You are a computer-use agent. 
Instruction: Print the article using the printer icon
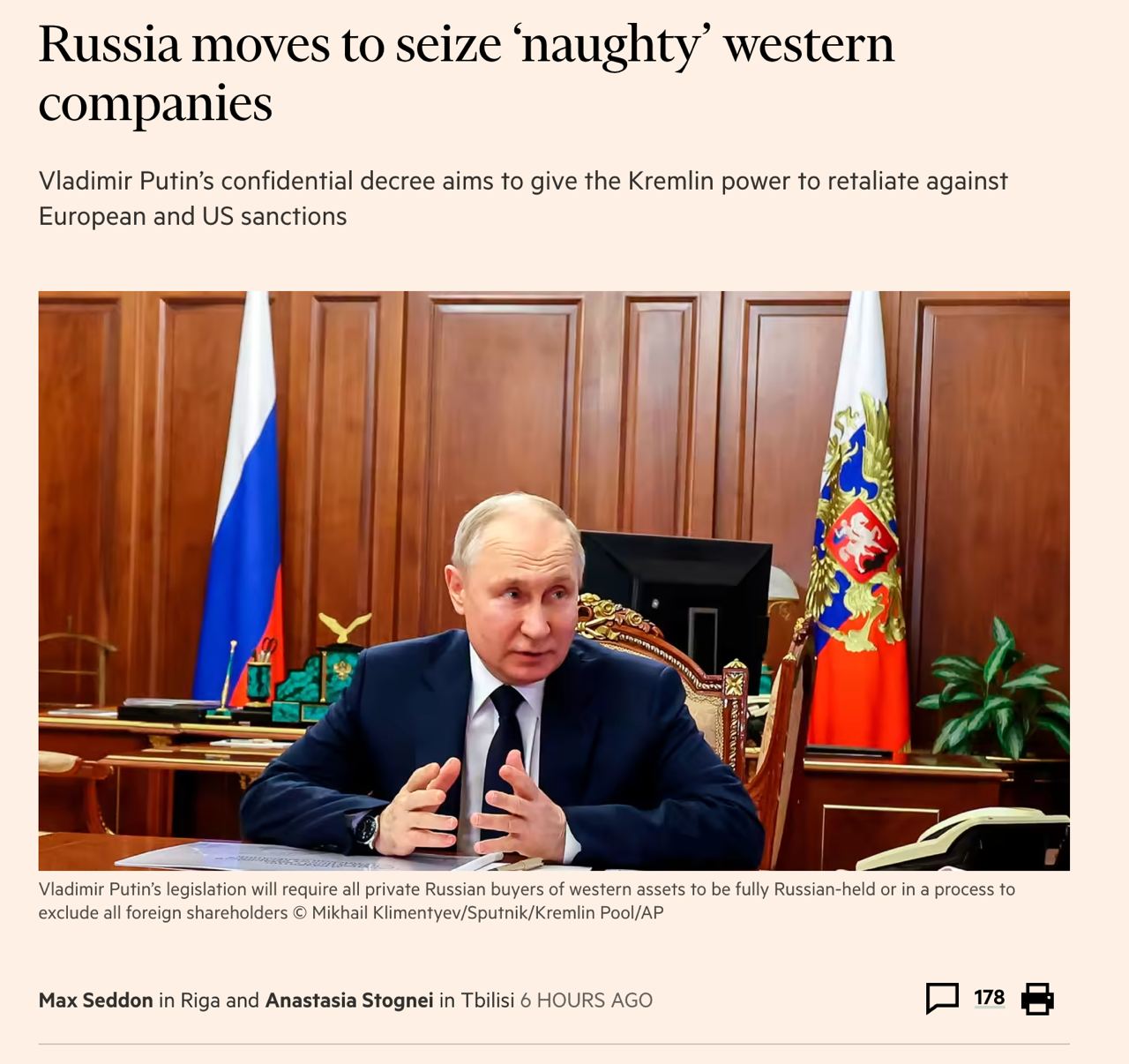point(1037,999)
